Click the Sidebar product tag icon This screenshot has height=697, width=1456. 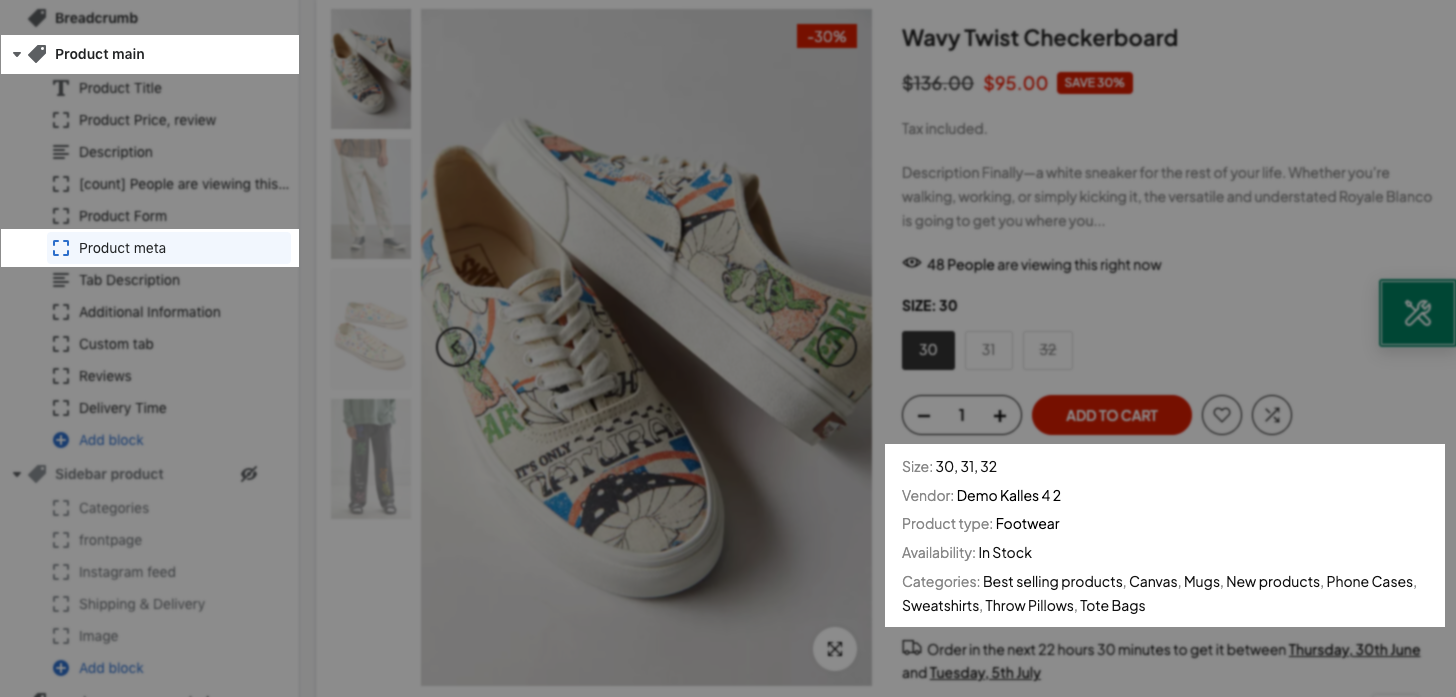point(37,474)
